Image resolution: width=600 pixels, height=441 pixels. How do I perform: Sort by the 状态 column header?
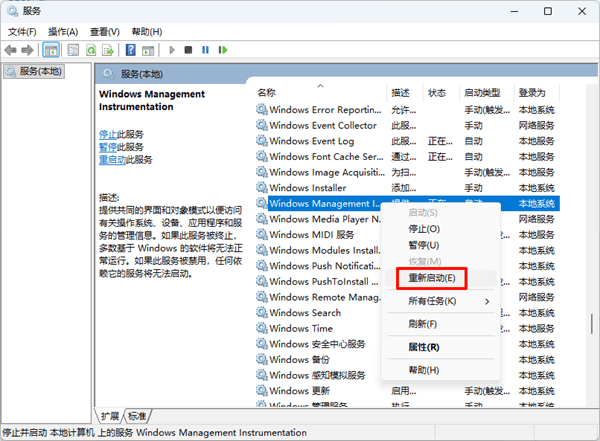(442, 93)
